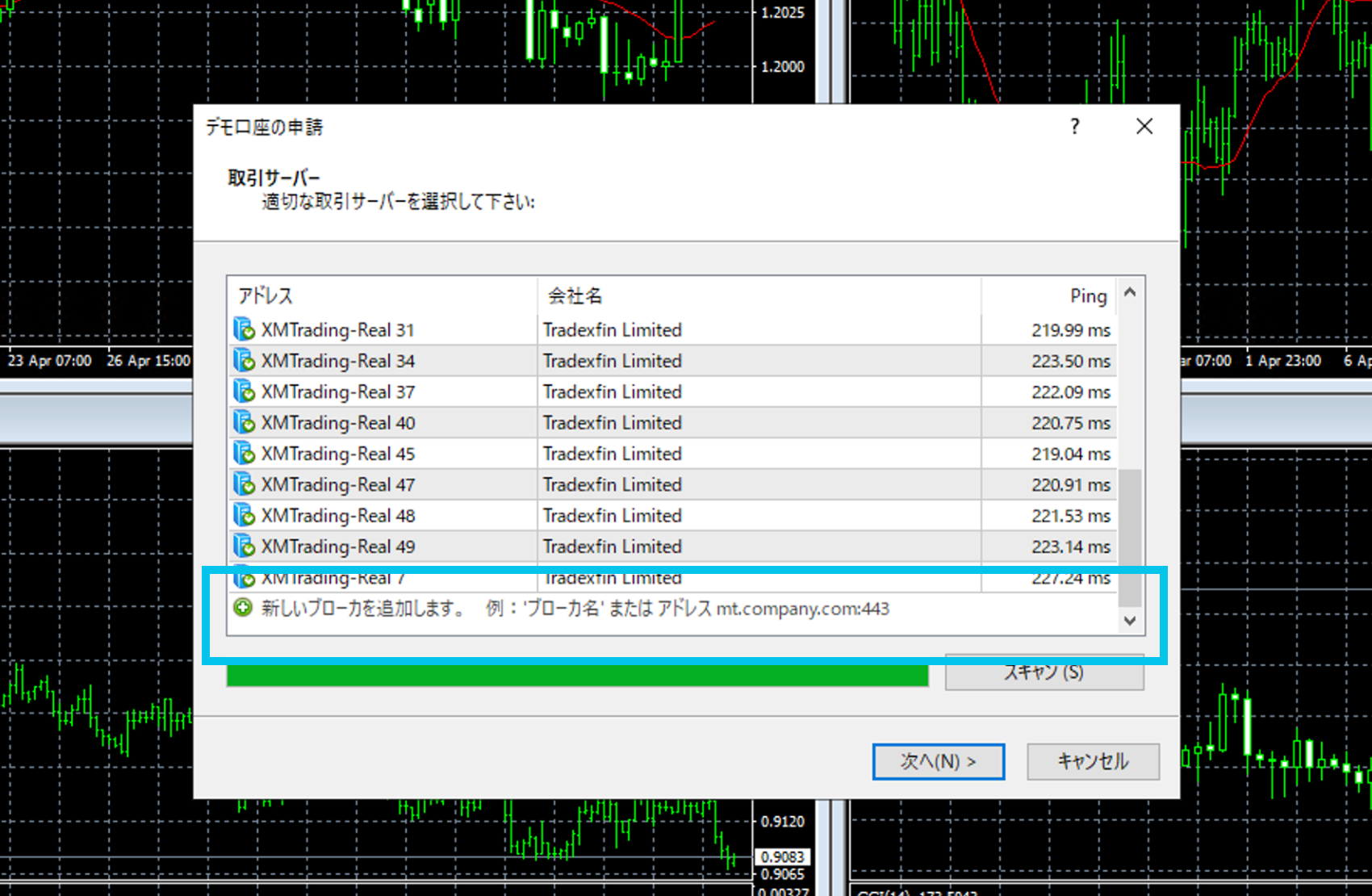
Task: Click the 次へ(N) next button
Action: [x=938, y=761]
